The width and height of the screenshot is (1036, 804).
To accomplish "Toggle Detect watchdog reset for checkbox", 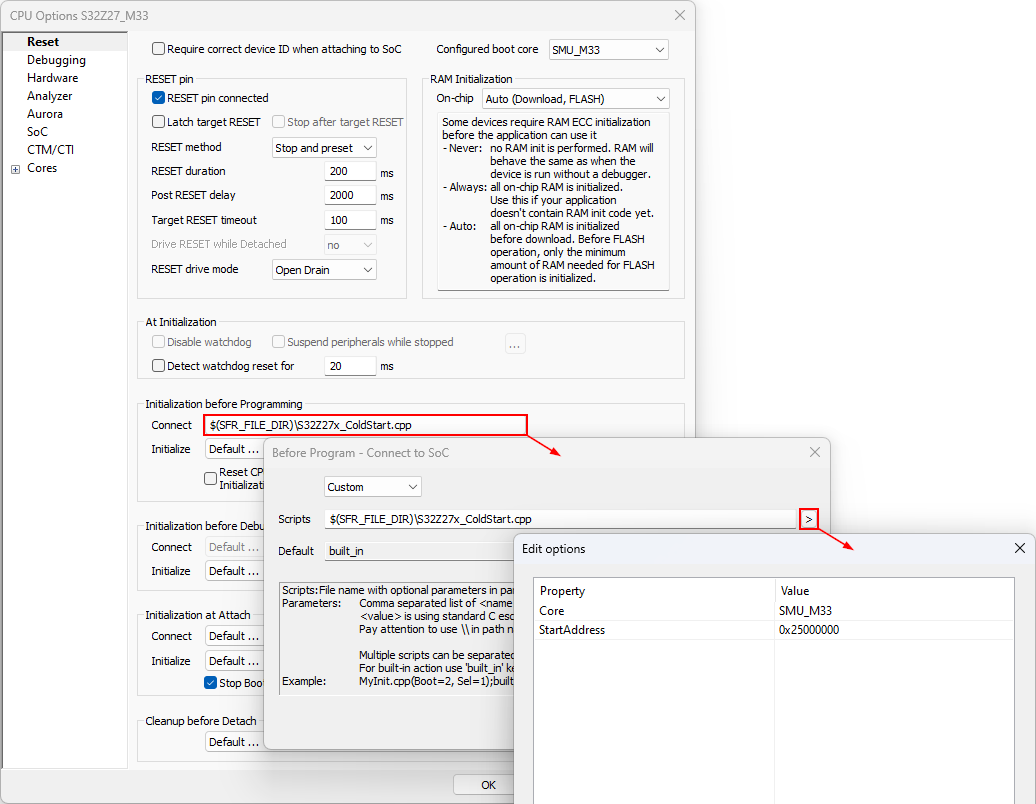I will 158,366.
